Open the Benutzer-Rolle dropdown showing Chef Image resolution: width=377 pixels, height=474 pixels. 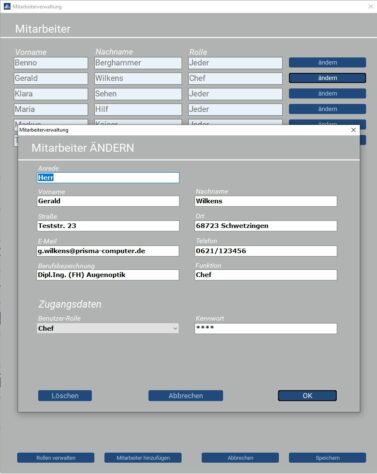[x=108, y=328]
